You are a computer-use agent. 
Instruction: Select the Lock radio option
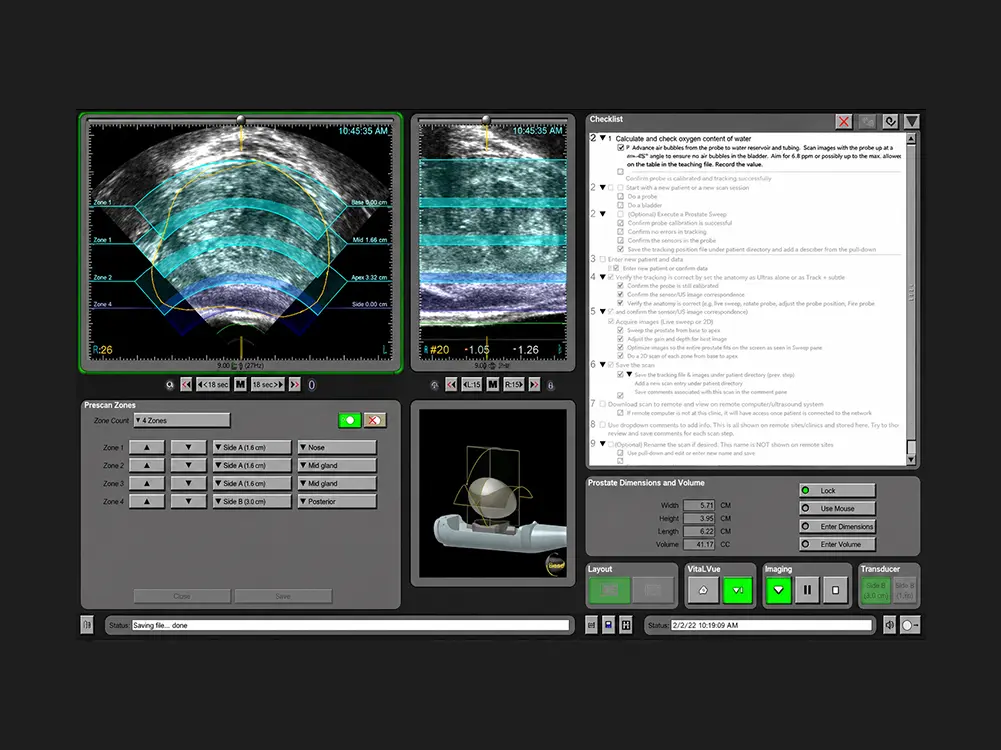837,490
